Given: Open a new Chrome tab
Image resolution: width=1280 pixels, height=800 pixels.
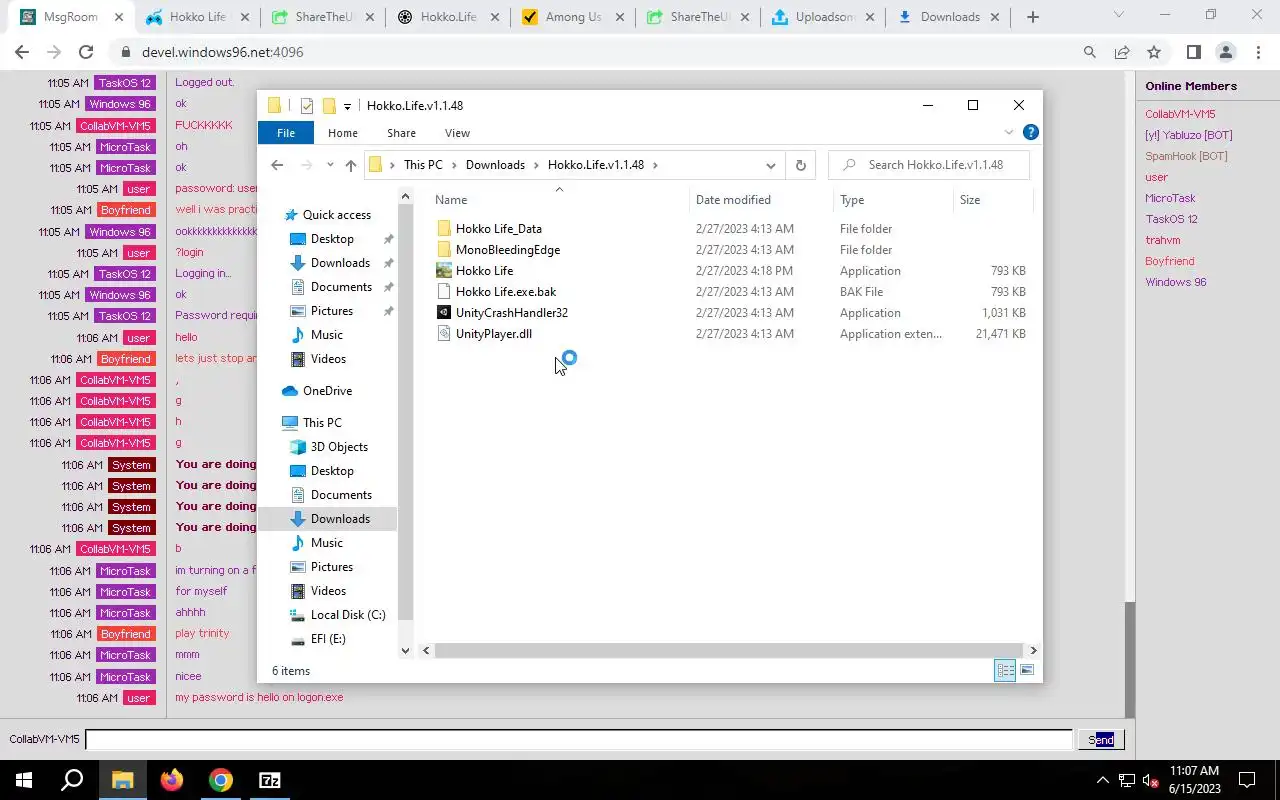Looking at the screenshot, I should tap(1033, 17).
